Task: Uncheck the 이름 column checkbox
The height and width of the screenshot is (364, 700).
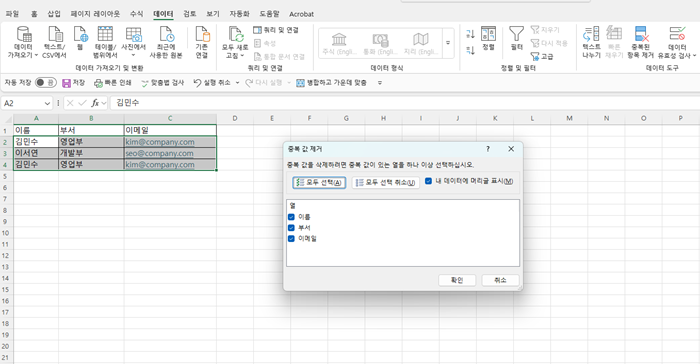Action: point(292,217)
